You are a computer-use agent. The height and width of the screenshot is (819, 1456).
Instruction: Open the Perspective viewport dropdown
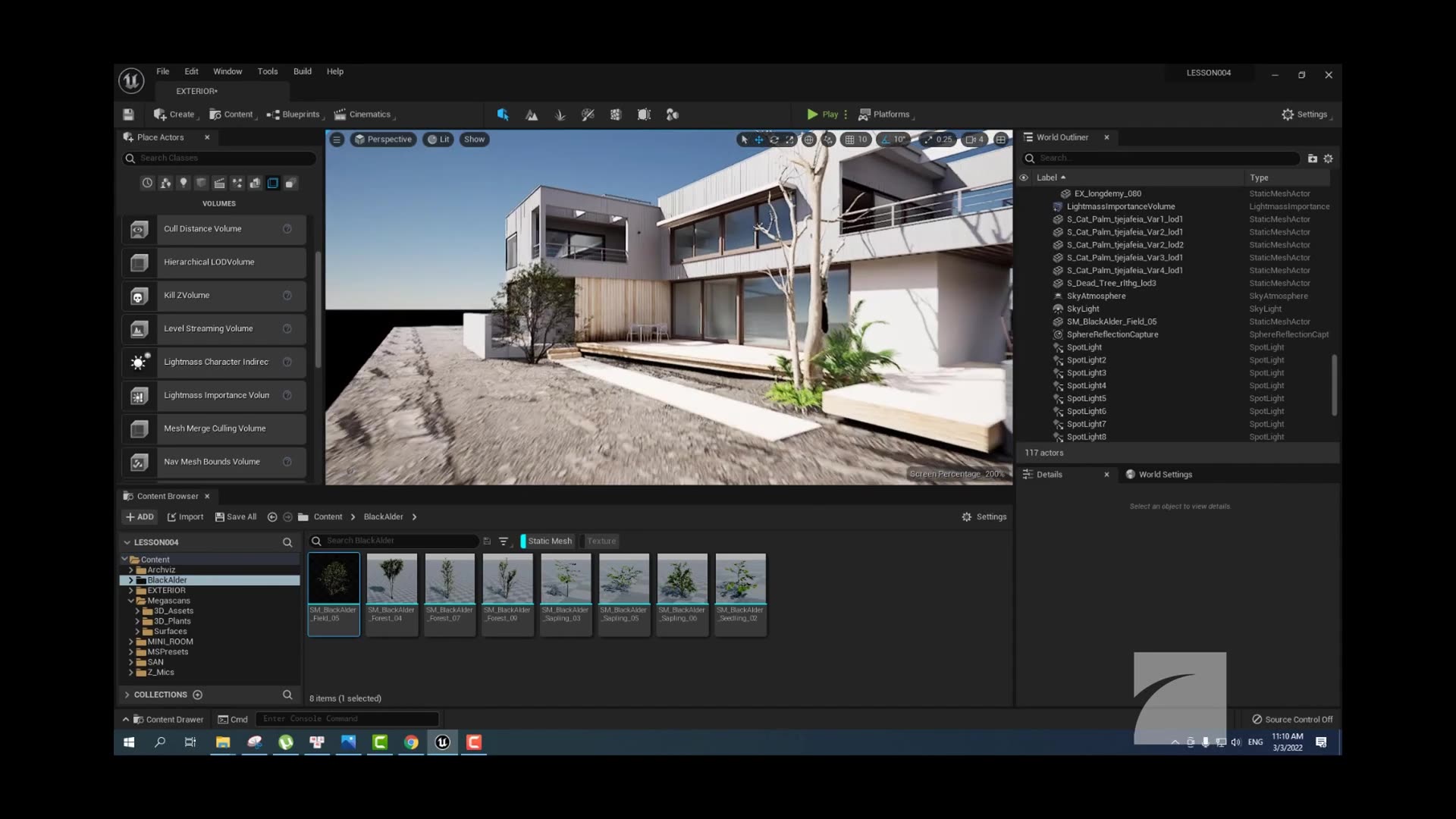click(384, 140)
